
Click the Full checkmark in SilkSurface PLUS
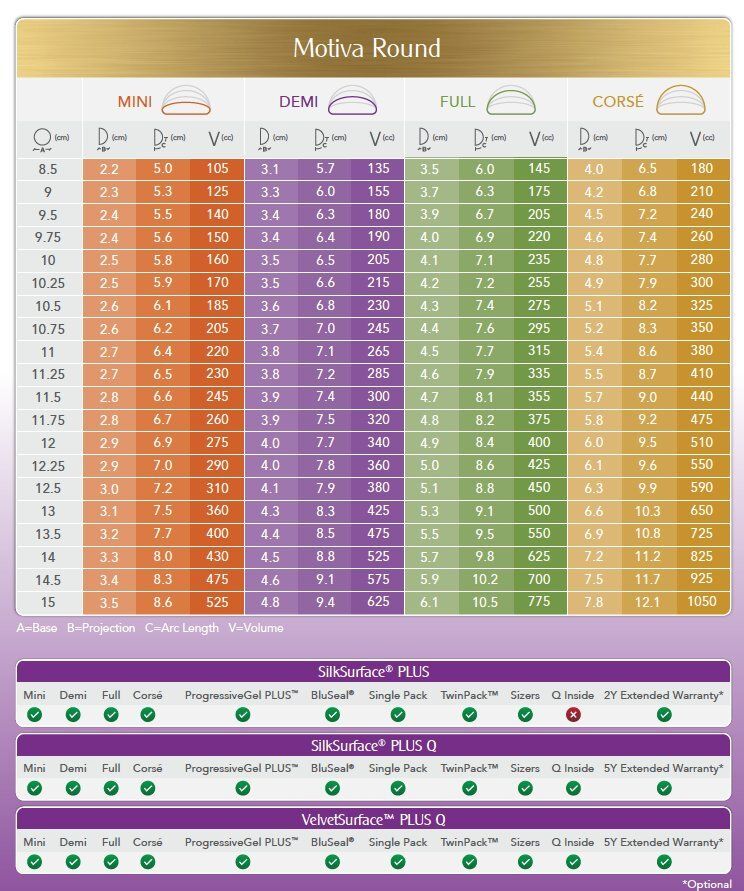click(x=111, y=715)
